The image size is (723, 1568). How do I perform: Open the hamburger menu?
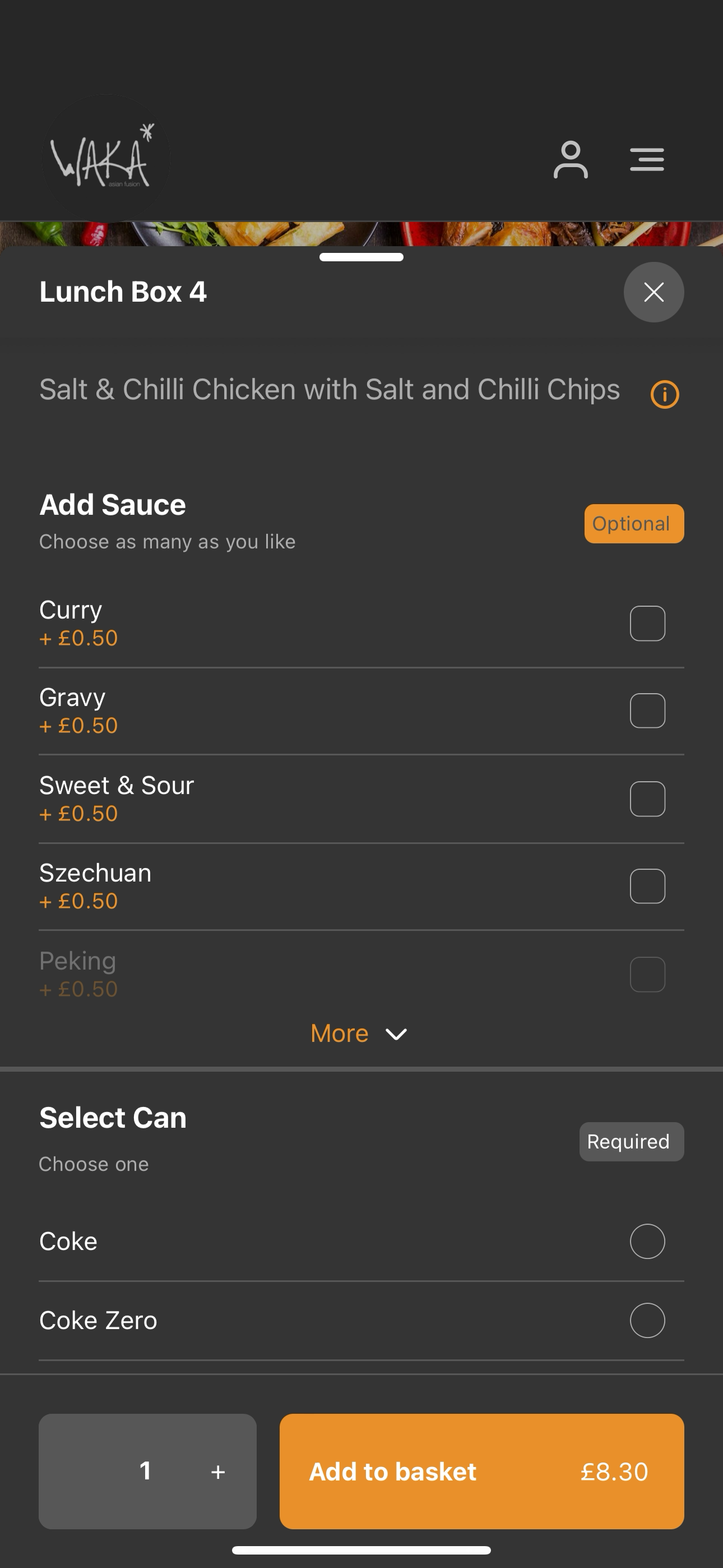(646, 159)
